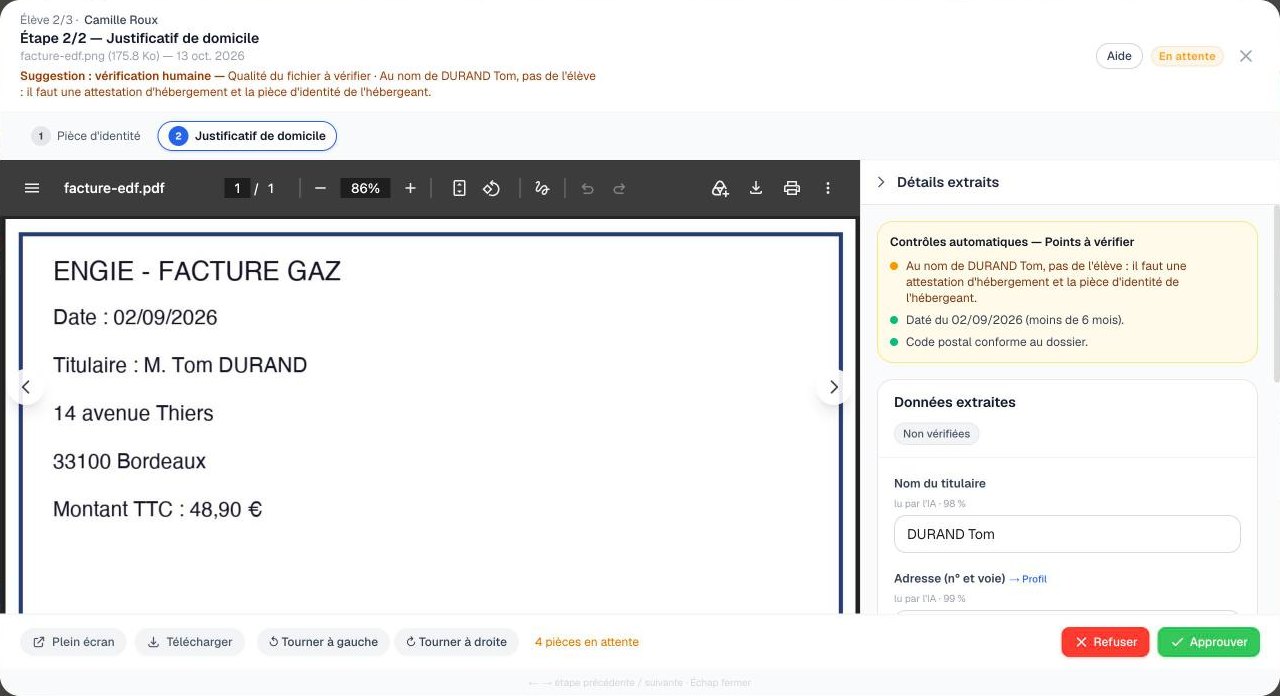Viewport: 1280px width, 696px height.
Task: Click the 86% zoom level field
Action: pos(365,188)
